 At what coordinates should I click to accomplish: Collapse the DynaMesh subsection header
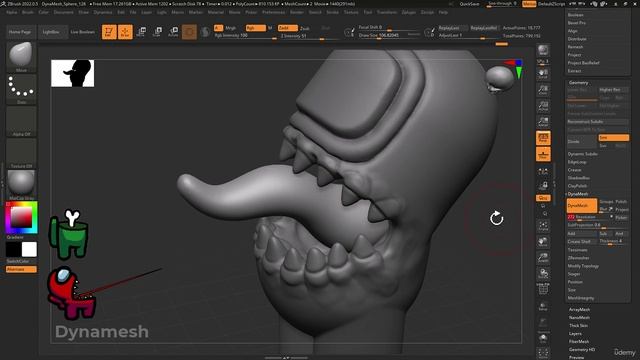point(578,194)
